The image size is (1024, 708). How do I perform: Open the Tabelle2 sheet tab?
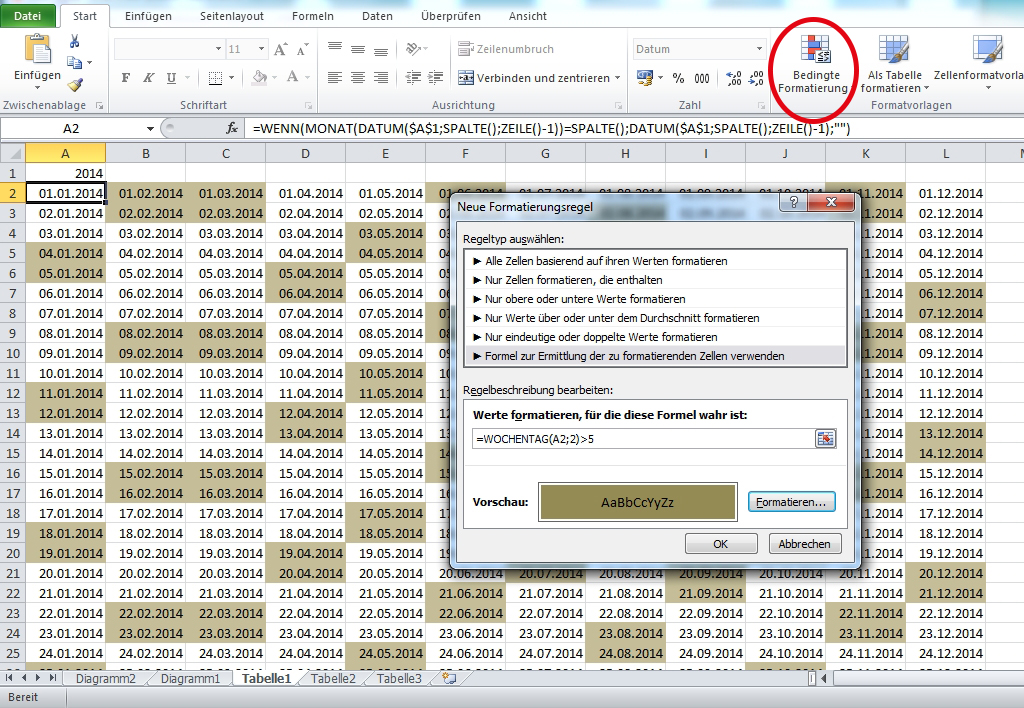333,679
